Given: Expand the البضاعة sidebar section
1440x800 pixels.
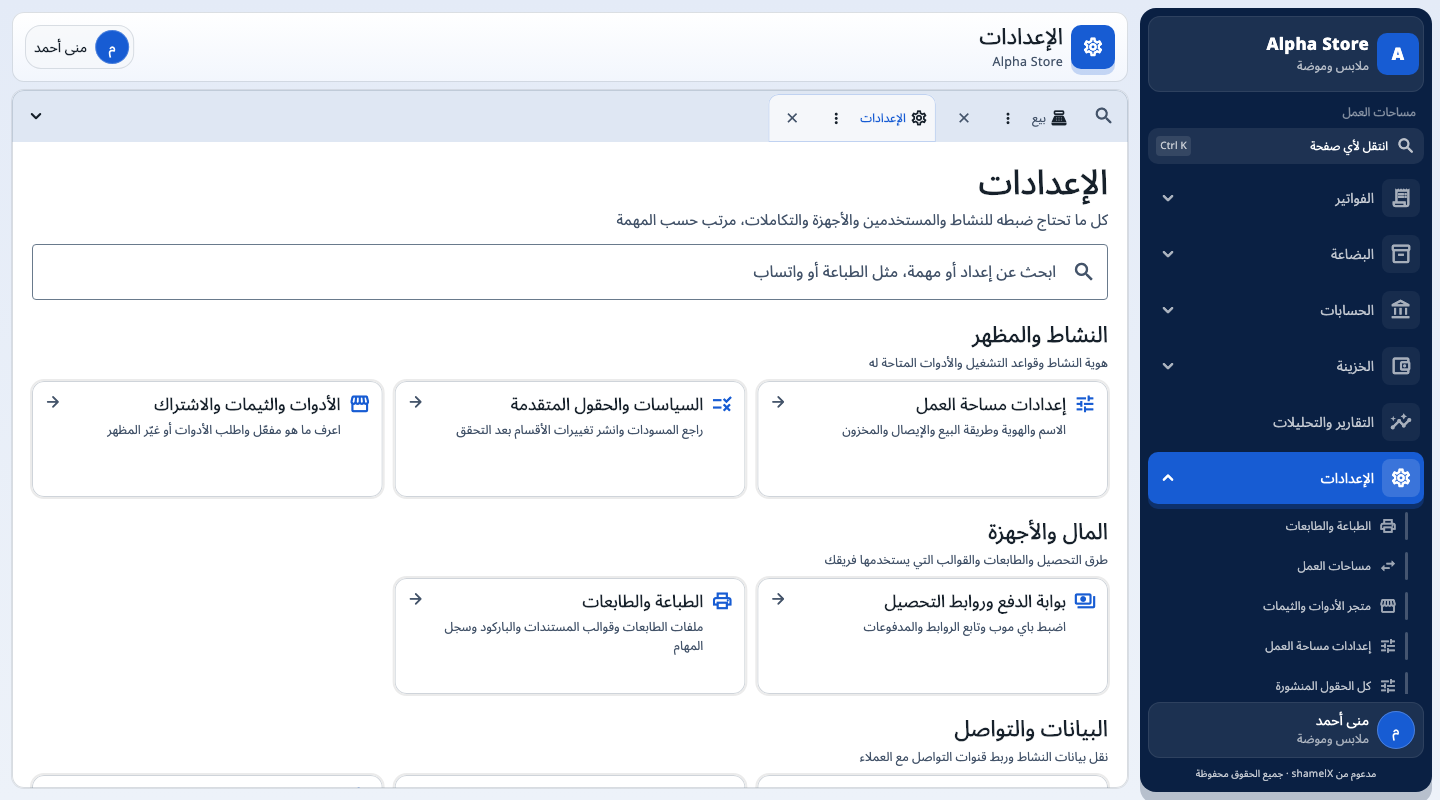Looking at the screenshot, I should tap(1168, 254).
